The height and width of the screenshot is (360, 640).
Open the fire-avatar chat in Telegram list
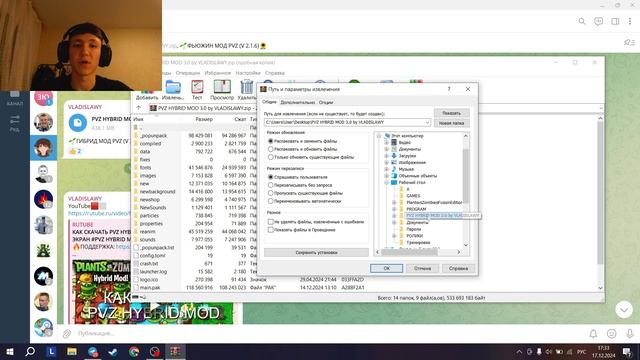click(x=43, y=199)
